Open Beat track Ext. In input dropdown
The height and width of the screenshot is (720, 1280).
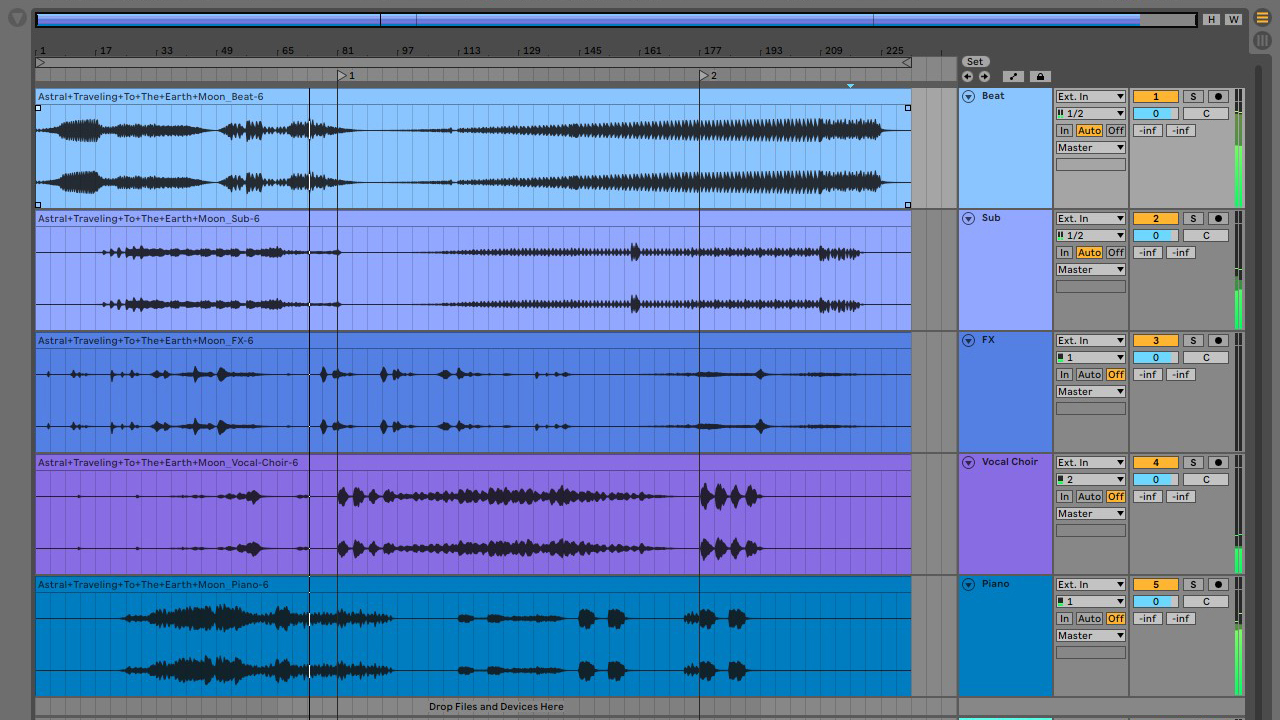point(1091,97)
